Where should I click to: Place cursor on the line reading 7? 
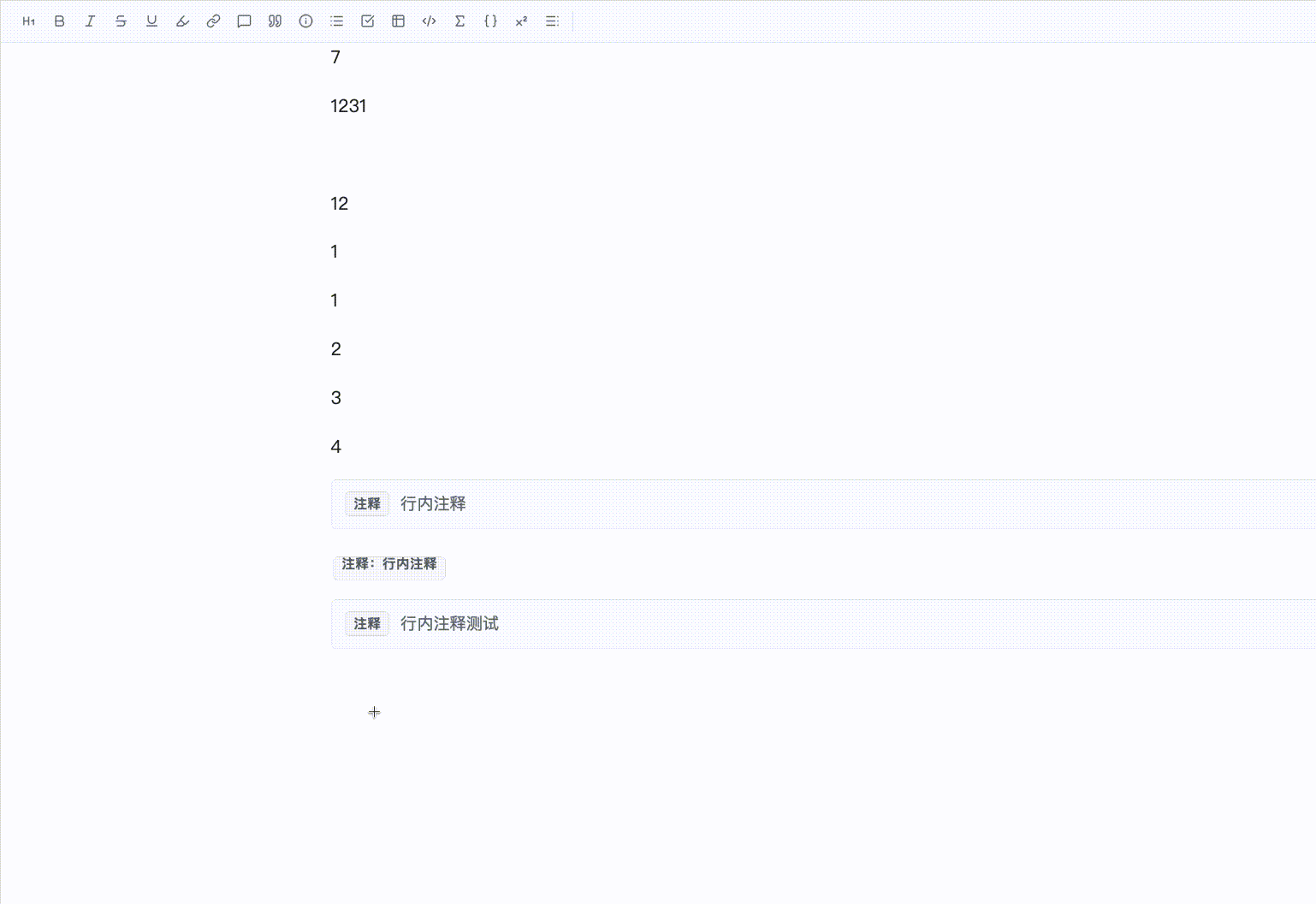click(335, 57)
